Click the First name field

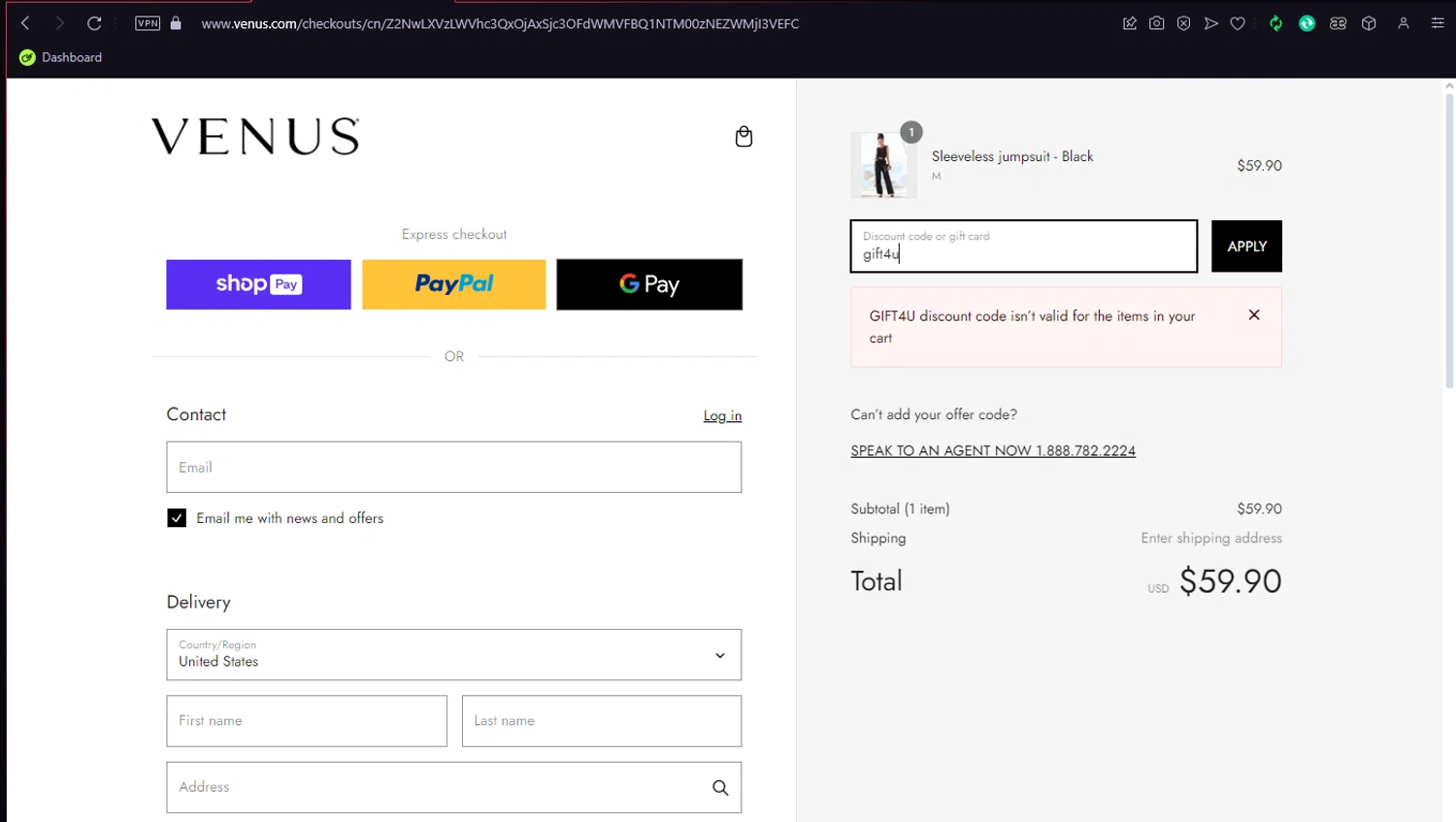[x=307, y=721]
